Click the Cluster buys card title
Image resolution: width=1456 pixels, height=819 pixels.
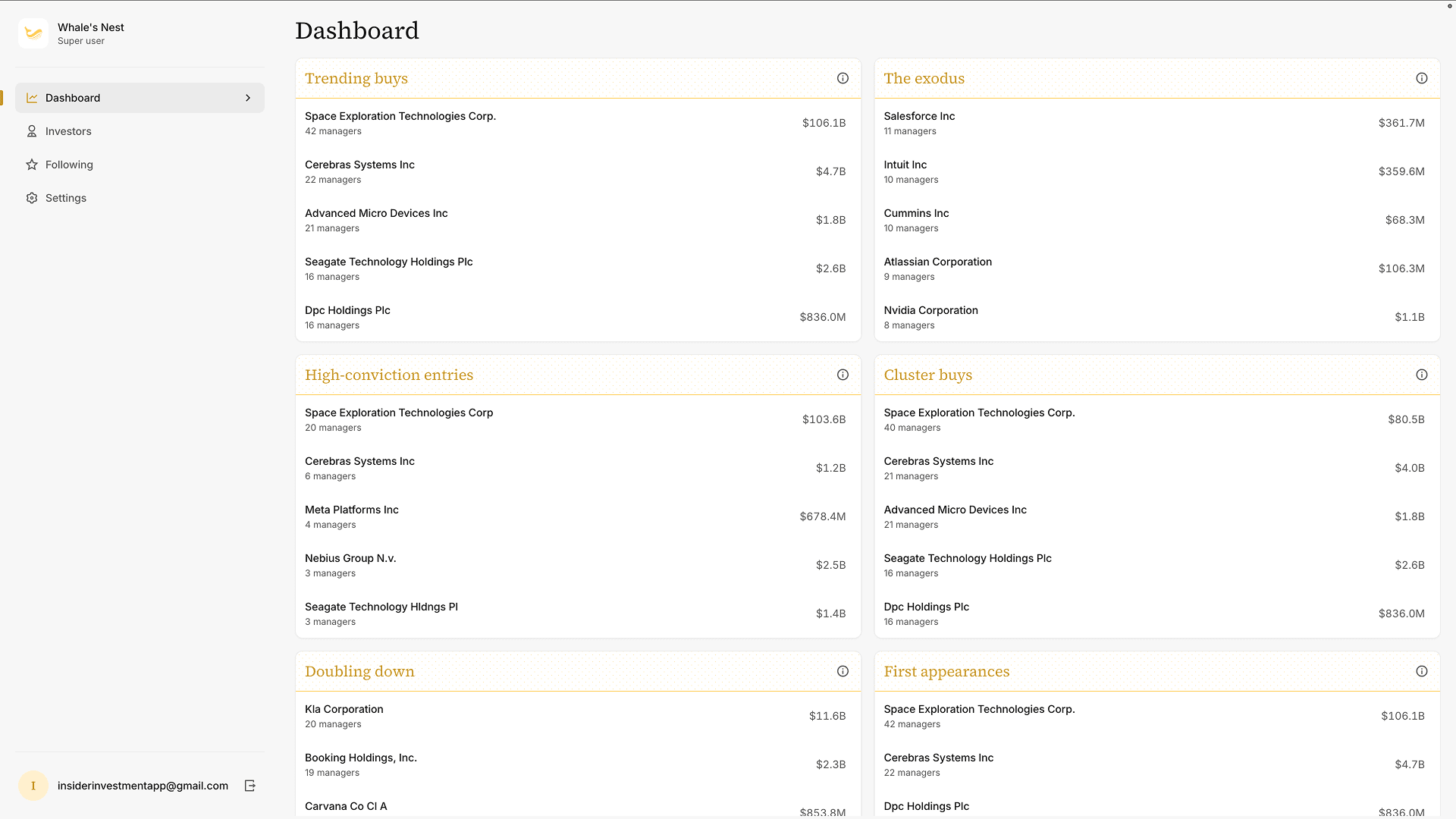tap(927, 375)
